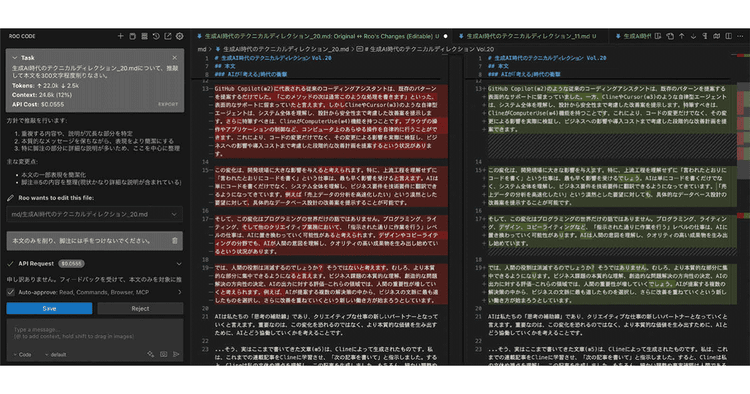Open the default API profile selector
This screenshot has height=394, width=750.
[x=55, y=355]
